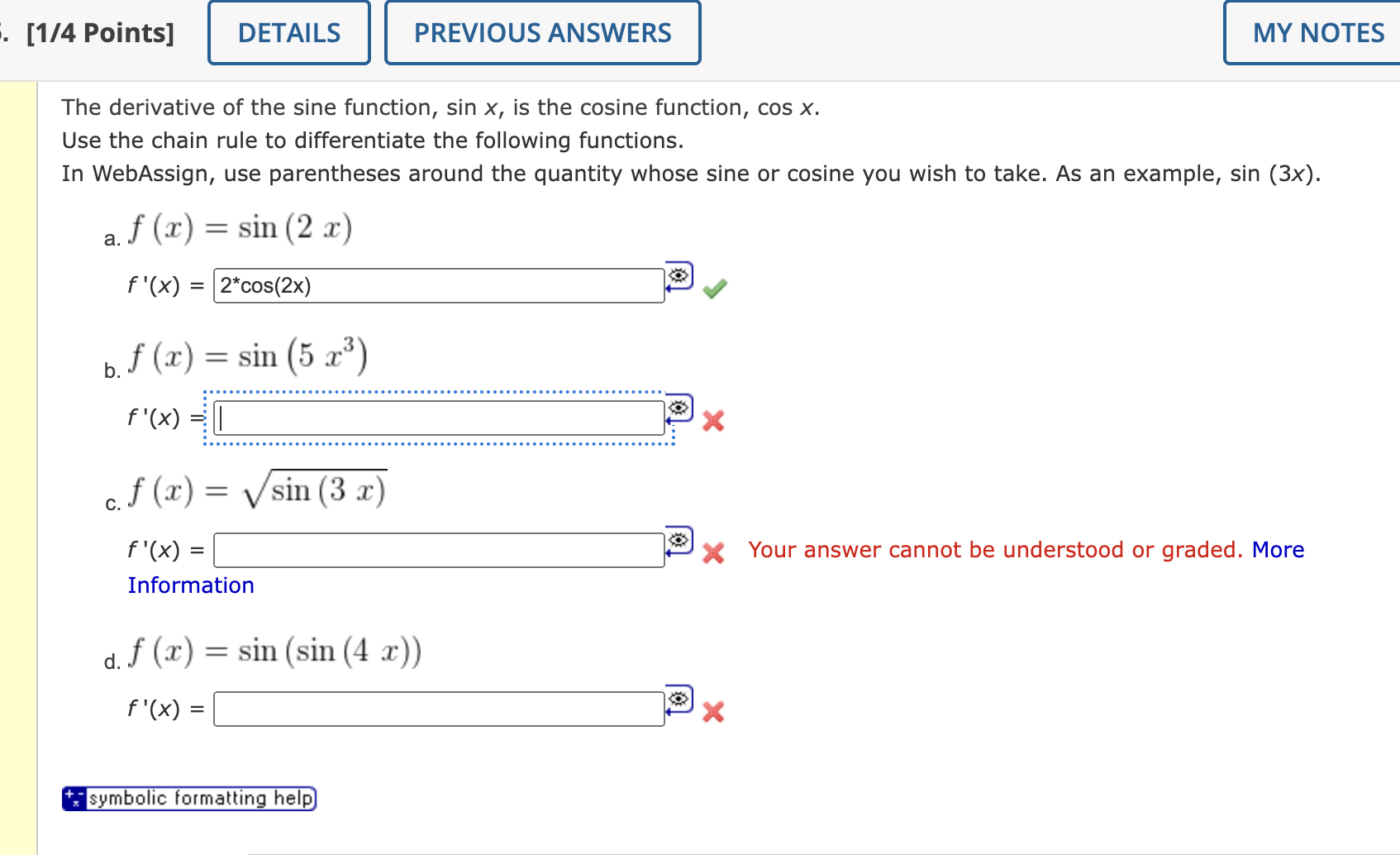Select the f'(x) answer field for part d
This screenshot has height=855, width=1400.
click(438, 707)
